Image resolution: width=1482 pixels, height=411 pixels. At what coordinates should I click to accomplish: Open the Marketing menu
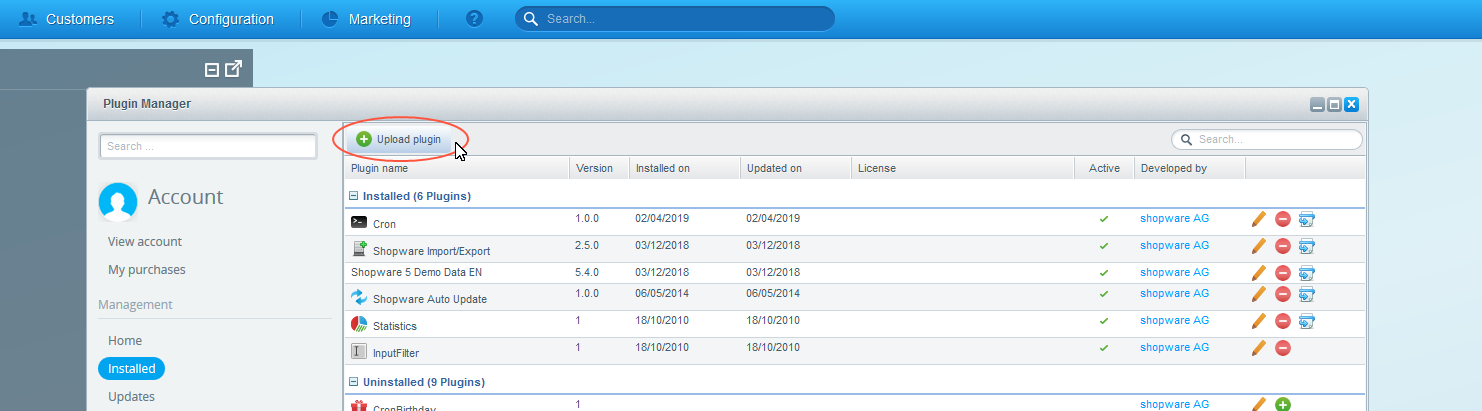coord(366,19)
